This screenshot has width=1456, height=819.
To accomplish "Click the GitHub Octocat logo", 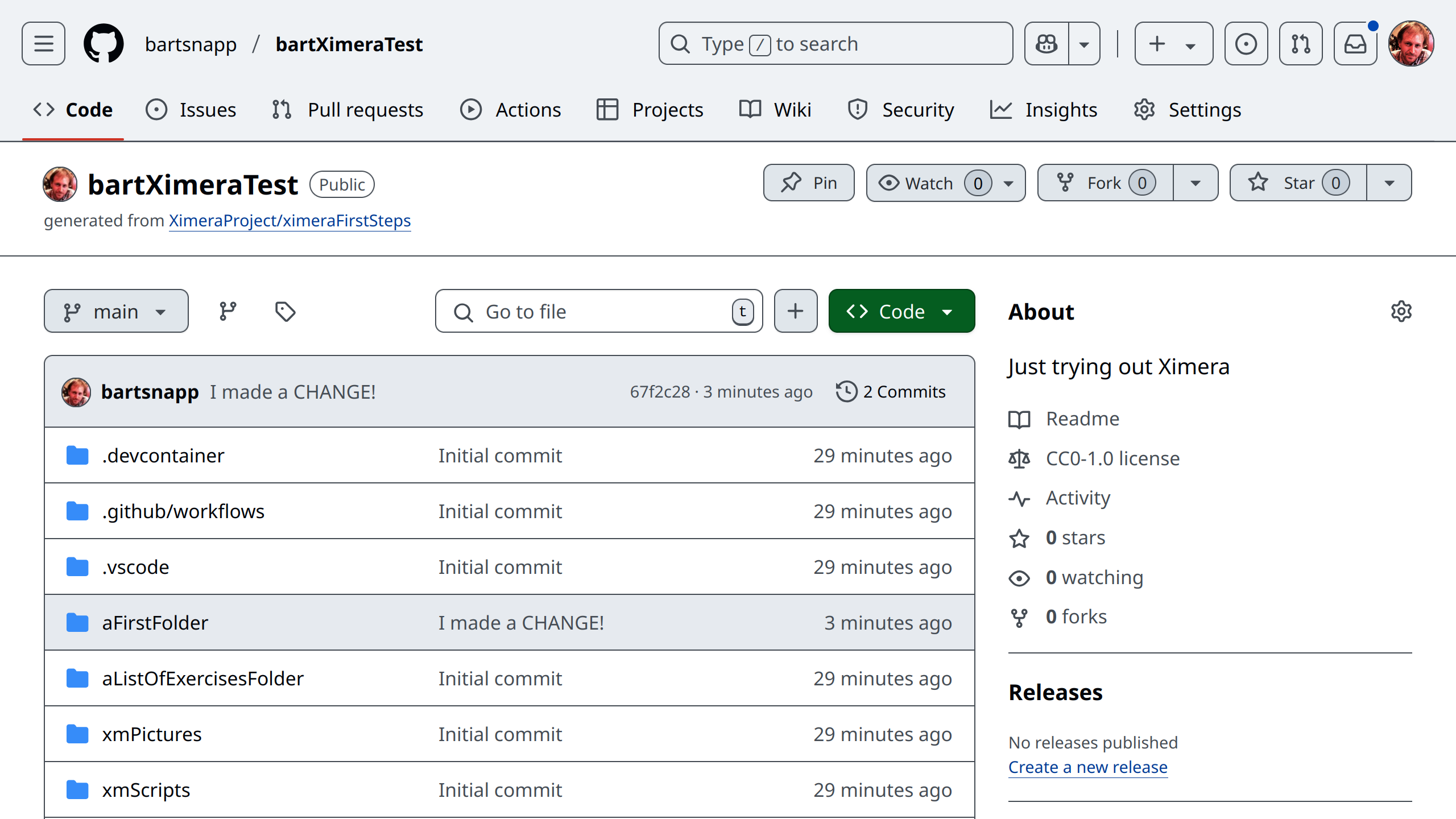I will (104, 44).
